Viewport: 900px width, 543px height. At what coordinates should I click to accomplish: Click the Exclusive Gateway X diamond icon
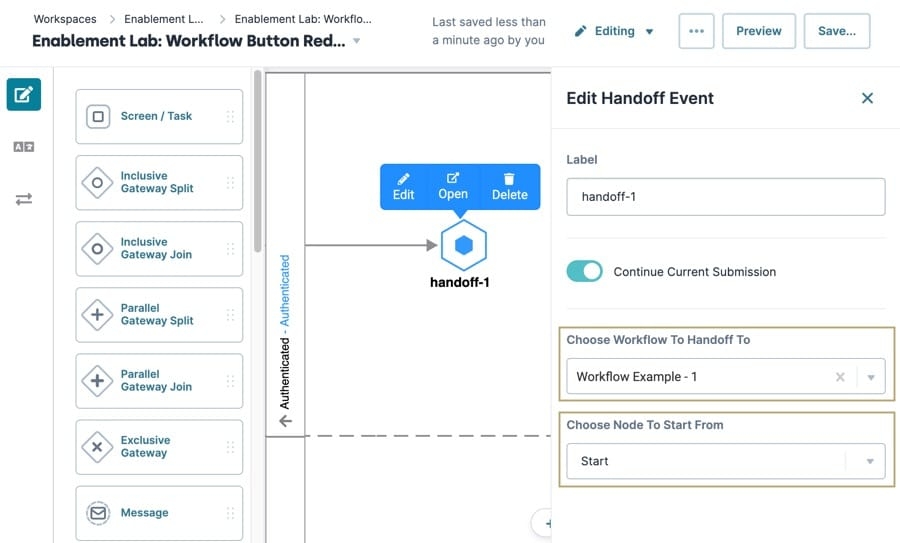tap(98, 447)
